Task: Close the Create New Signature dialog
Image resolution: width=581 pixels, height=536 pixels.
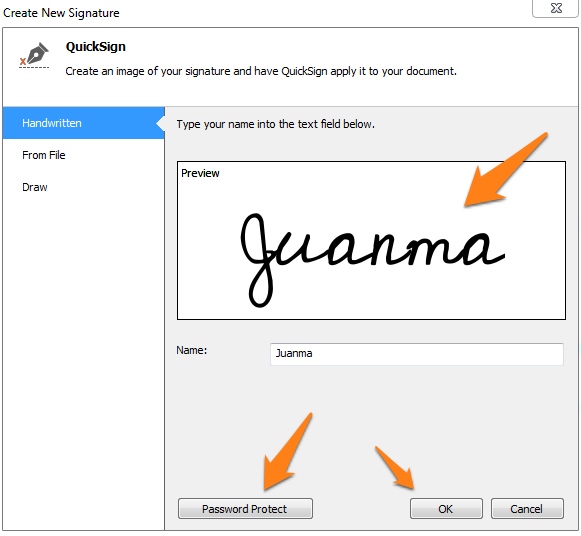Action: click(555, 8)
